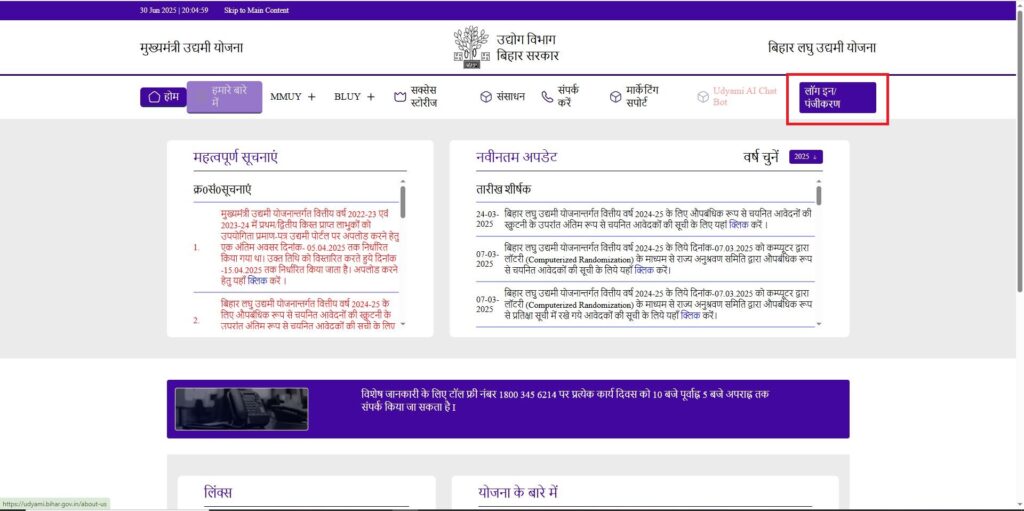1024x511 pixels.
Task: Click क्लिक link in notice number 1
Action: [258, 280]
